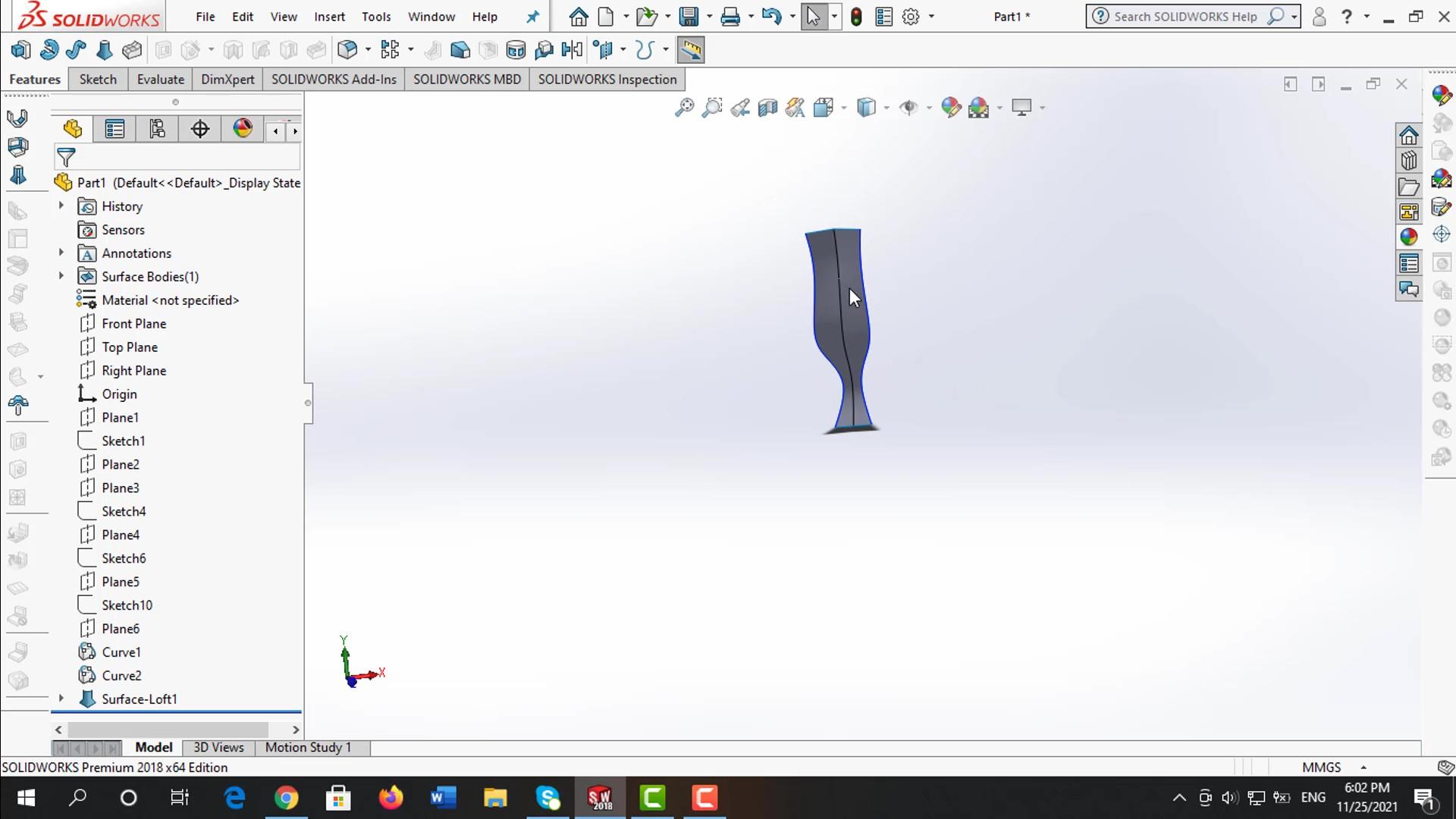The width and height of the screenshot is (1456, 819).
Task: Open the Options gear icon
Action: pyautogui.click(x=911, y=17)
